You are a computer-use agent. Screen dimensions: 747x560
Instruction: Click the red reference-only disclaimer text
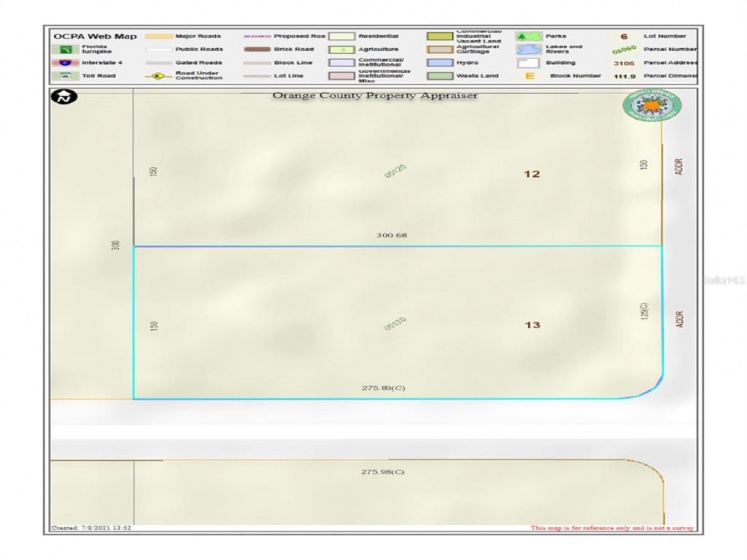(612, 528)
